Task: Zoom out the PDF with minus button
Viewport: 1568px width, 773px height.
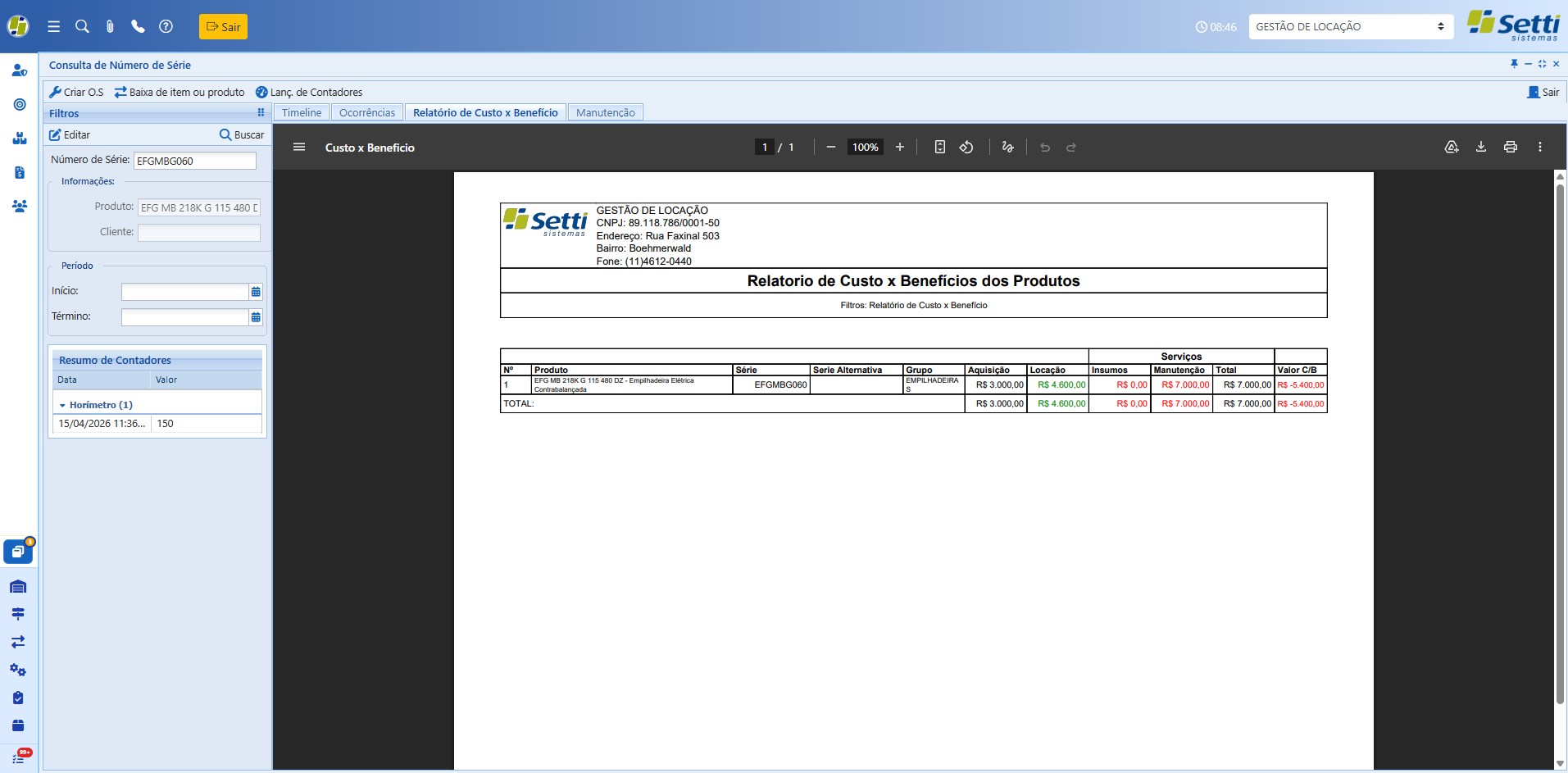Action: tap(831, 148)
